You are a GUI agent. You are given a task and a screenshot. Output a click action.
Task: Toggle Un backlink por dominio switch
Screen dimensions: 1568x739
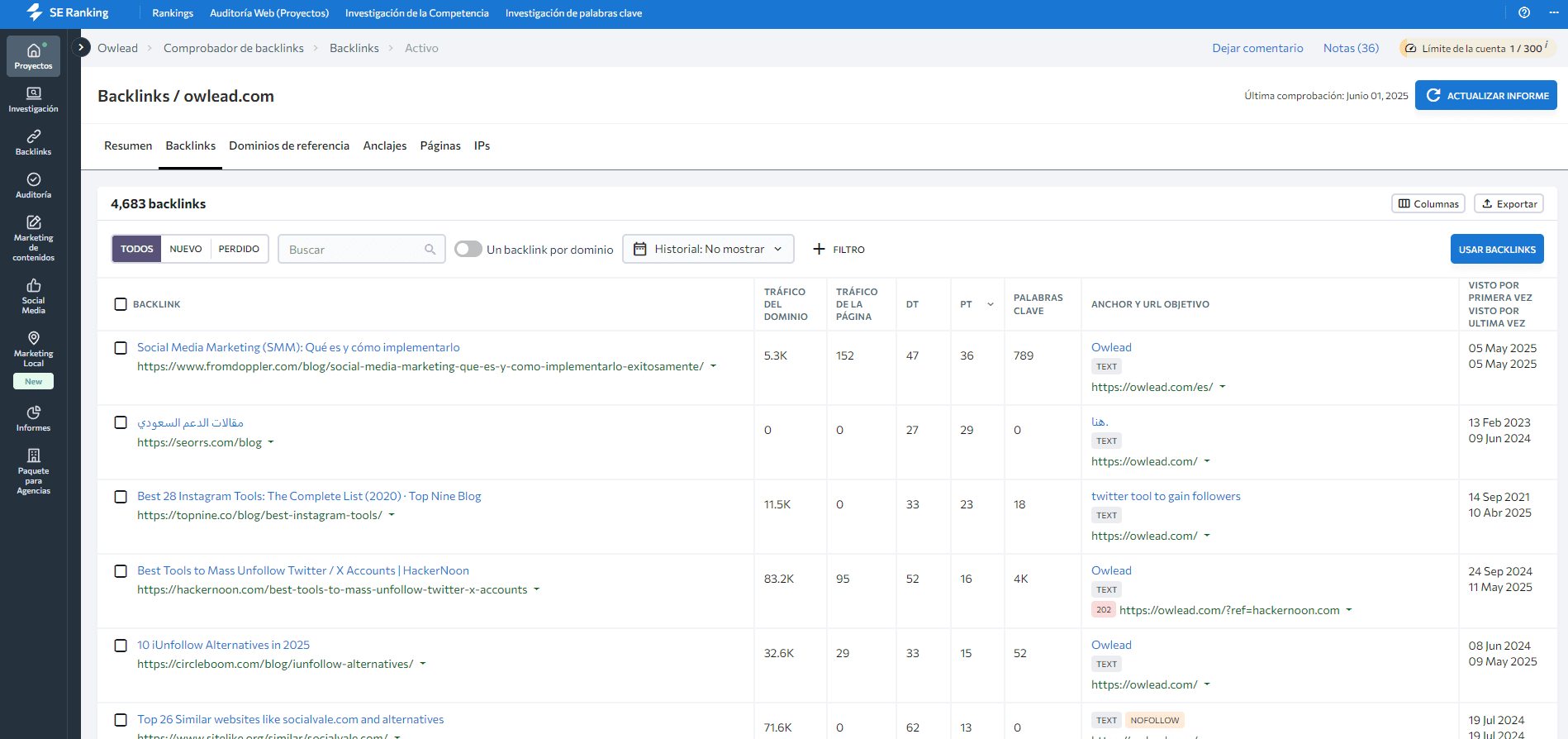point(468,249)
